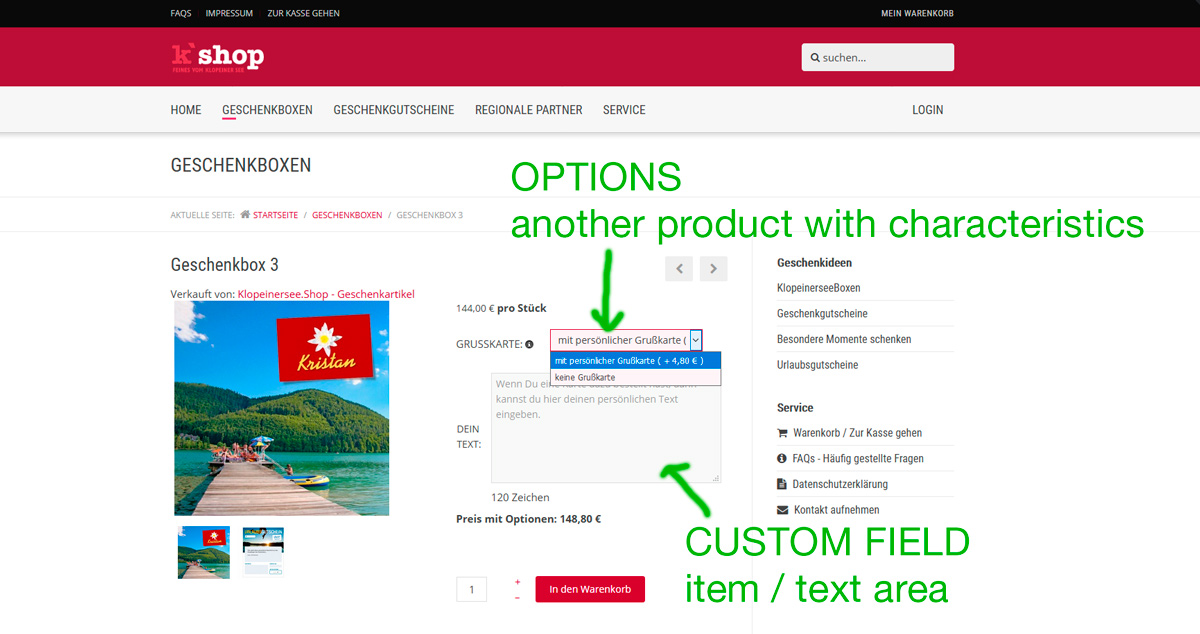Open GESCHENKGUTSCHEINE in main navigation
The image size is (1200, 634).
click(394, 110)
